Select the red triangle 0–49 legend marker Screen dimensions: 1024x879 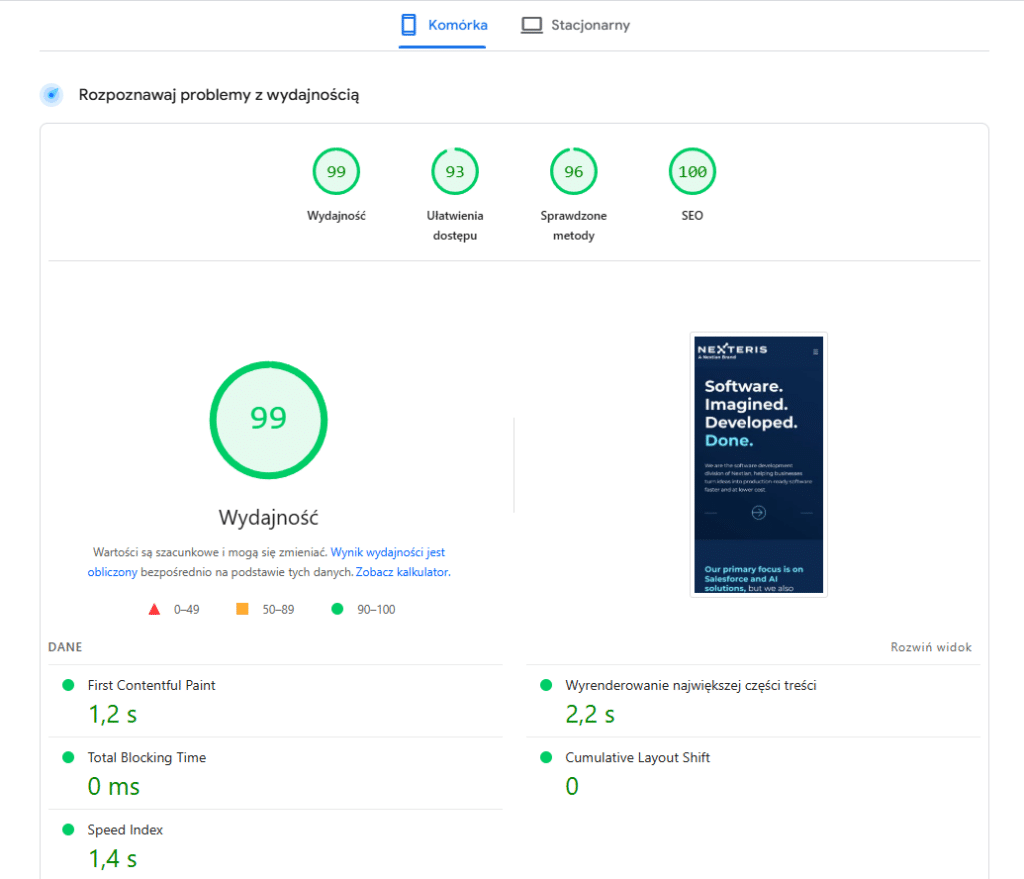tap(154, 607)
